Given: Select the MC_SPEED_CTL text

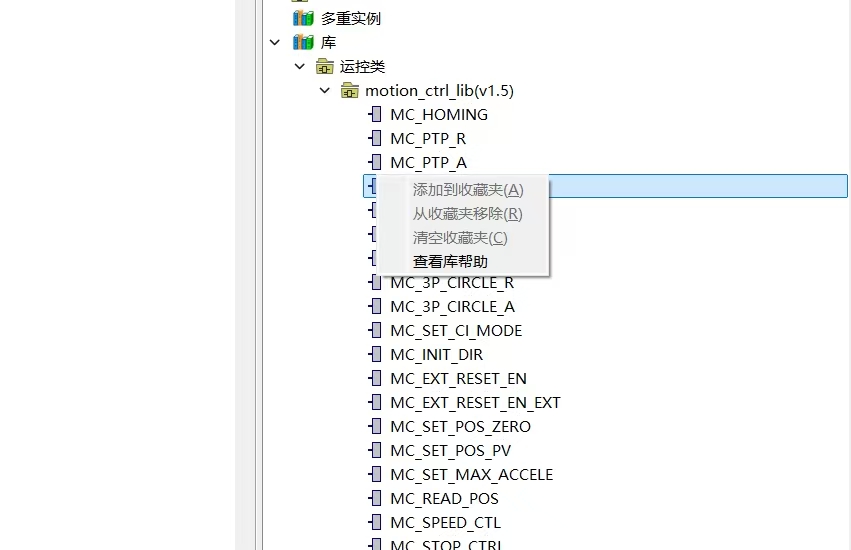Looking at the screenshot, I should pyautogui.click(x=445, y=522).
